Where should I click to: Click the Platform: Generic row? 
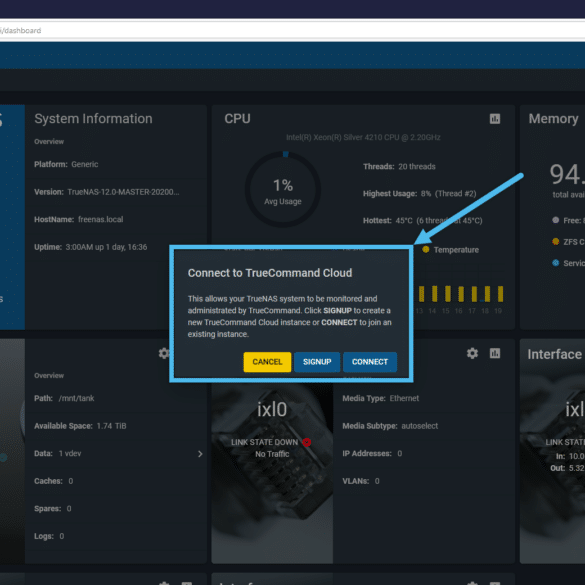coord(116,165)
